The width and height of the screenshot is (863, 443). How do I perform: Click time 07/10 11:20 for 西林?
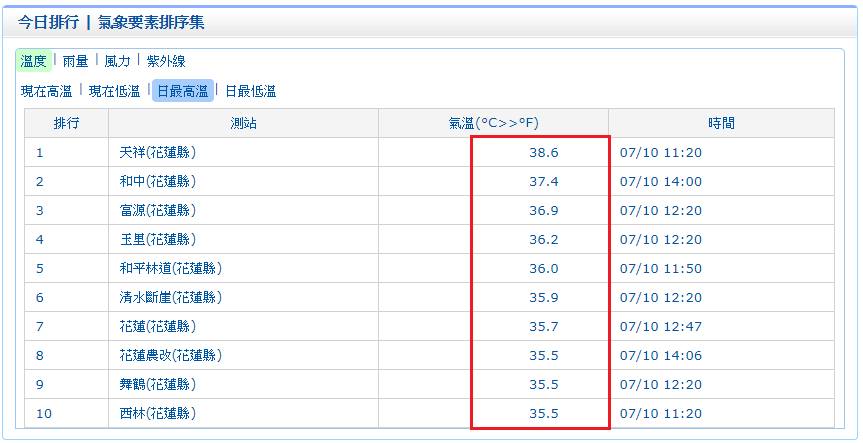pyautogui.click(x=661, y=413)
